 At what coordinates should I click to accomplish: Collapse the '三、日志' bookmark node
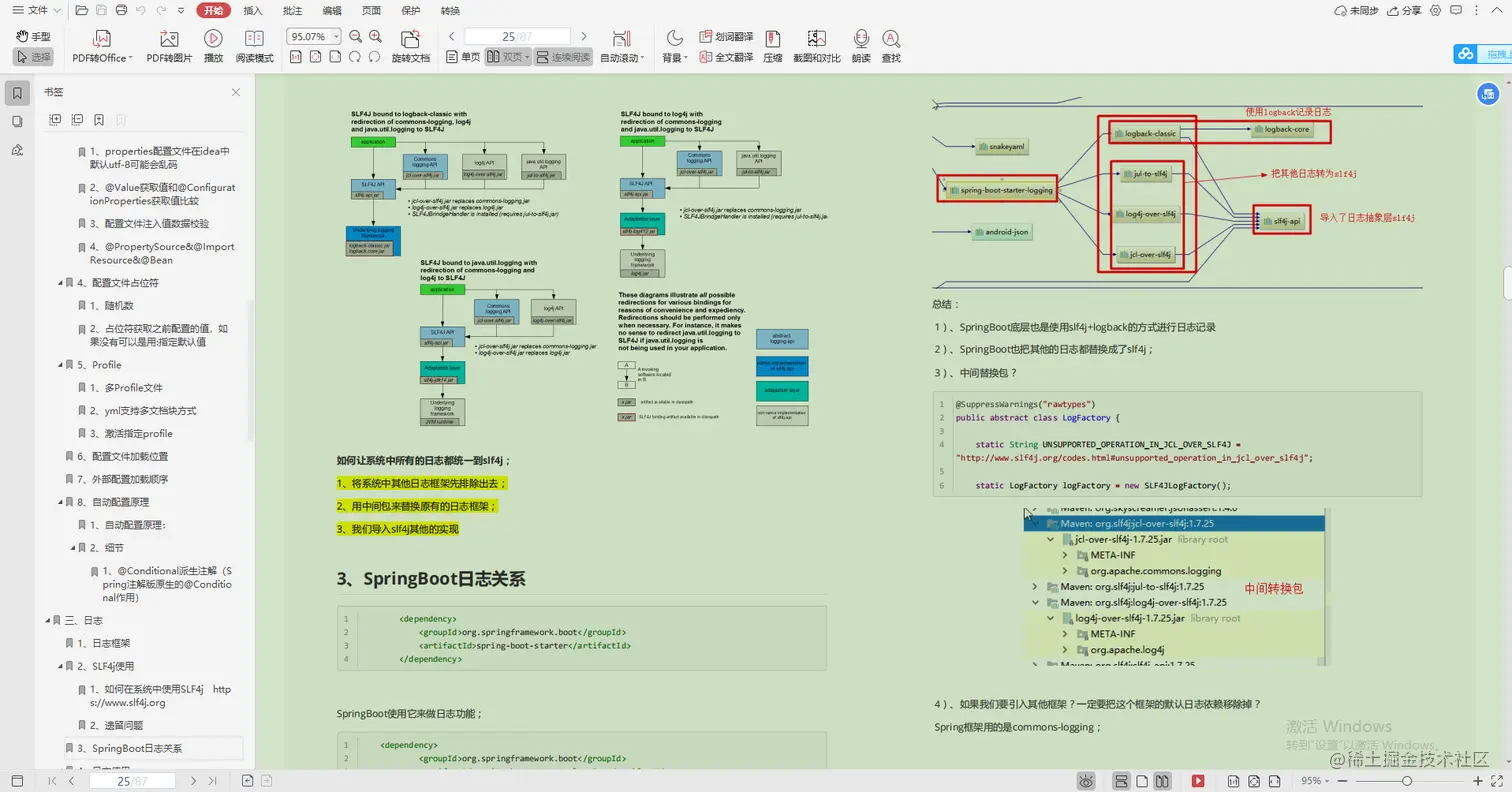click(46, 621)
